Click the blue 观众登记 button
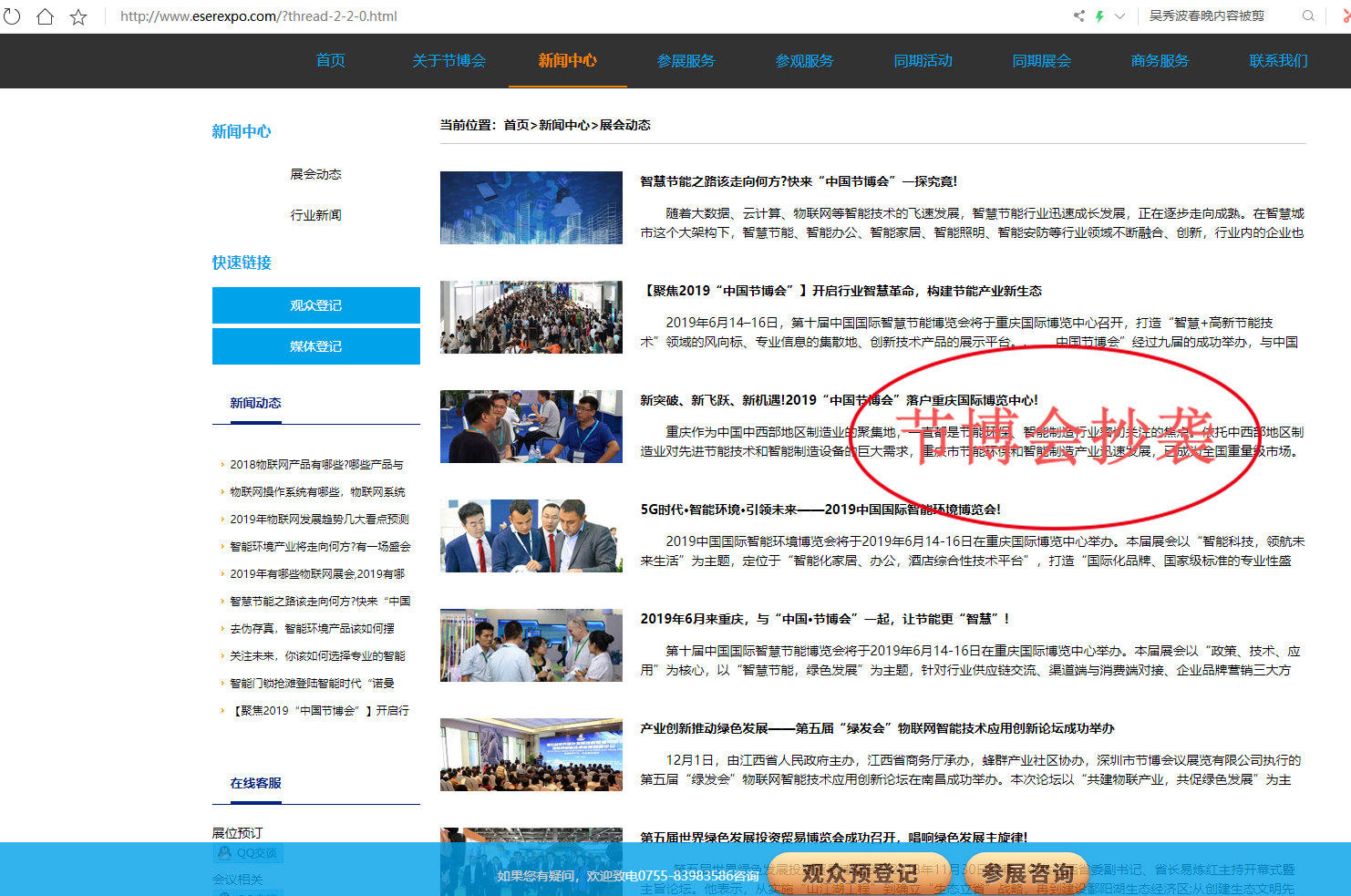The width and height of the screenshot is (1351, 896). pyautogui.click(x=316, y=305)
